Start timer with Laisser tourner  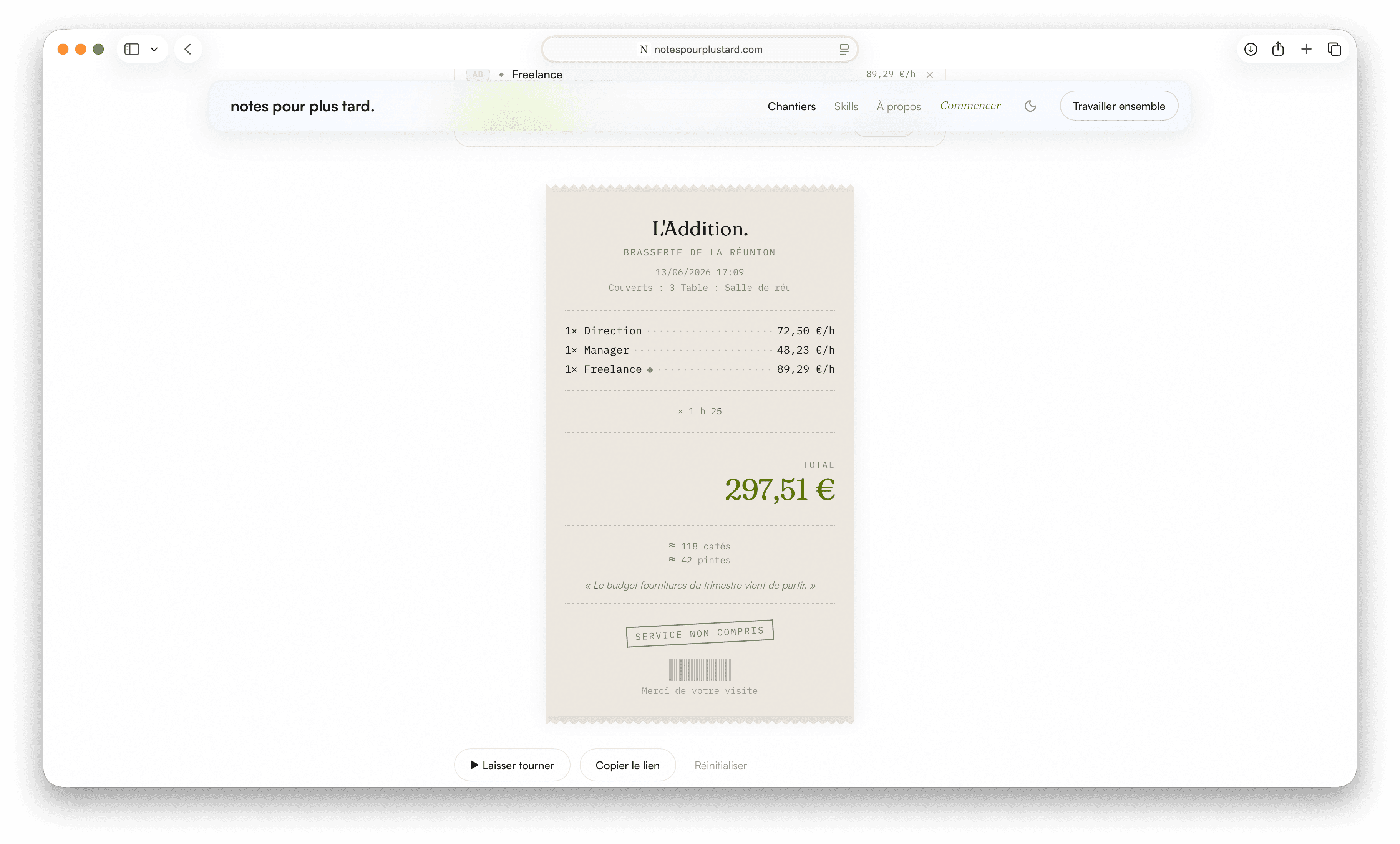pos(512,765)
